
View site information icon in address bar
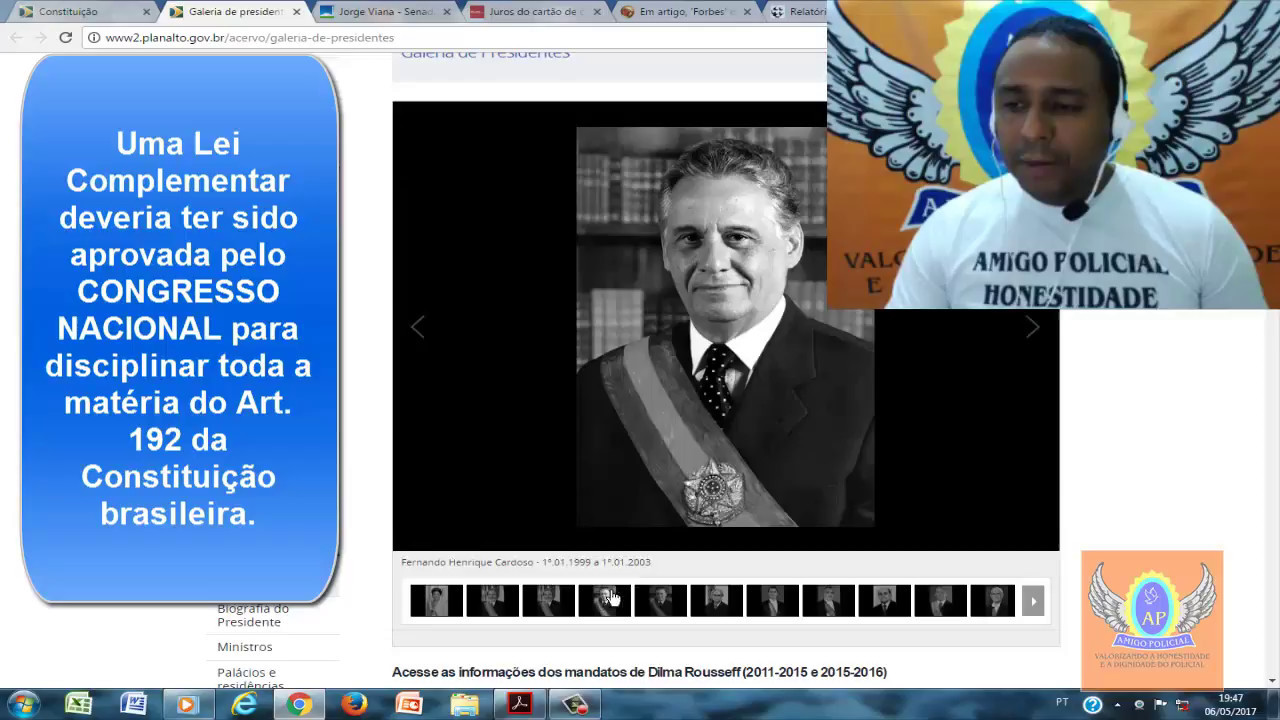pos(93,38)
